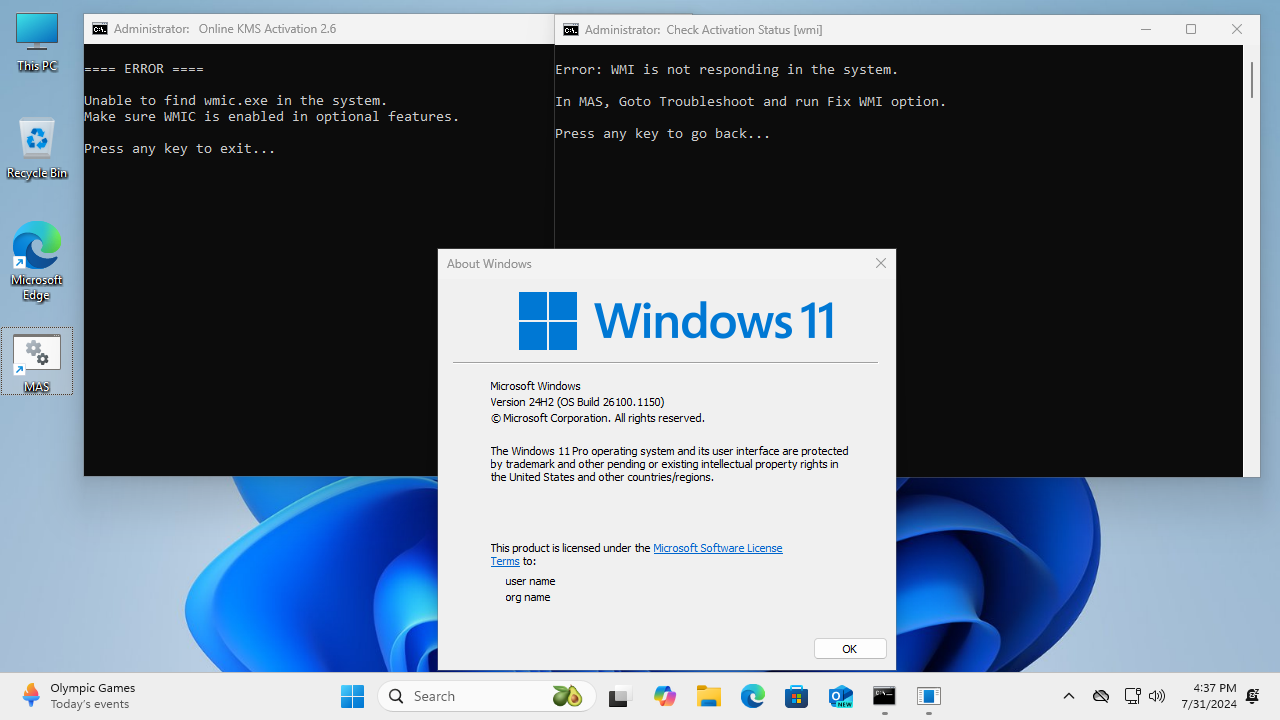
Task: Open the Olympic Games widget
Action: point(78,696)
